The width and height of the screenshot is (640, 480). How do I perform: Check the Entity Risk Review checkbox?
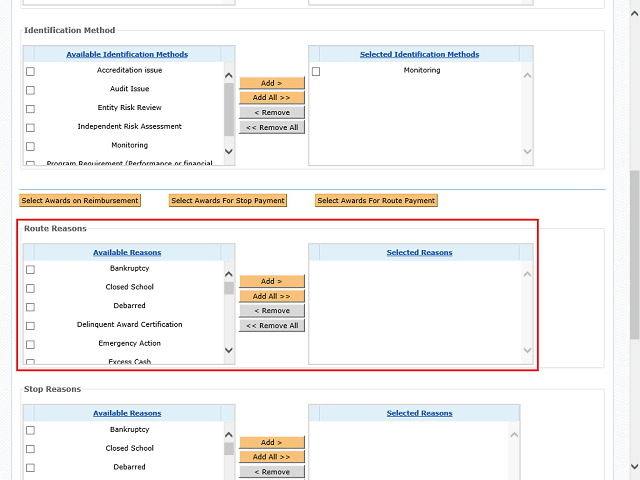30,109
